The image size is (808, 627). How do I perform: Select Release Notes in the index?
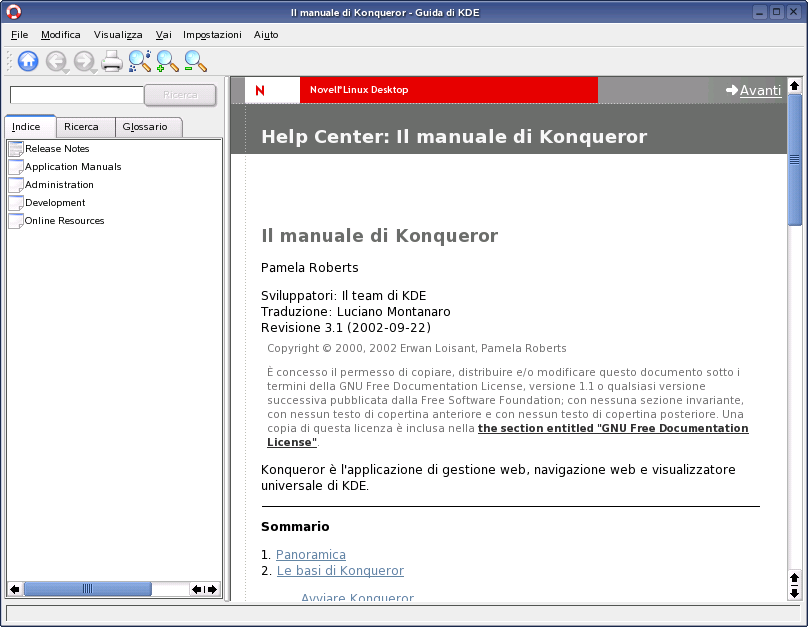(57, 148)
